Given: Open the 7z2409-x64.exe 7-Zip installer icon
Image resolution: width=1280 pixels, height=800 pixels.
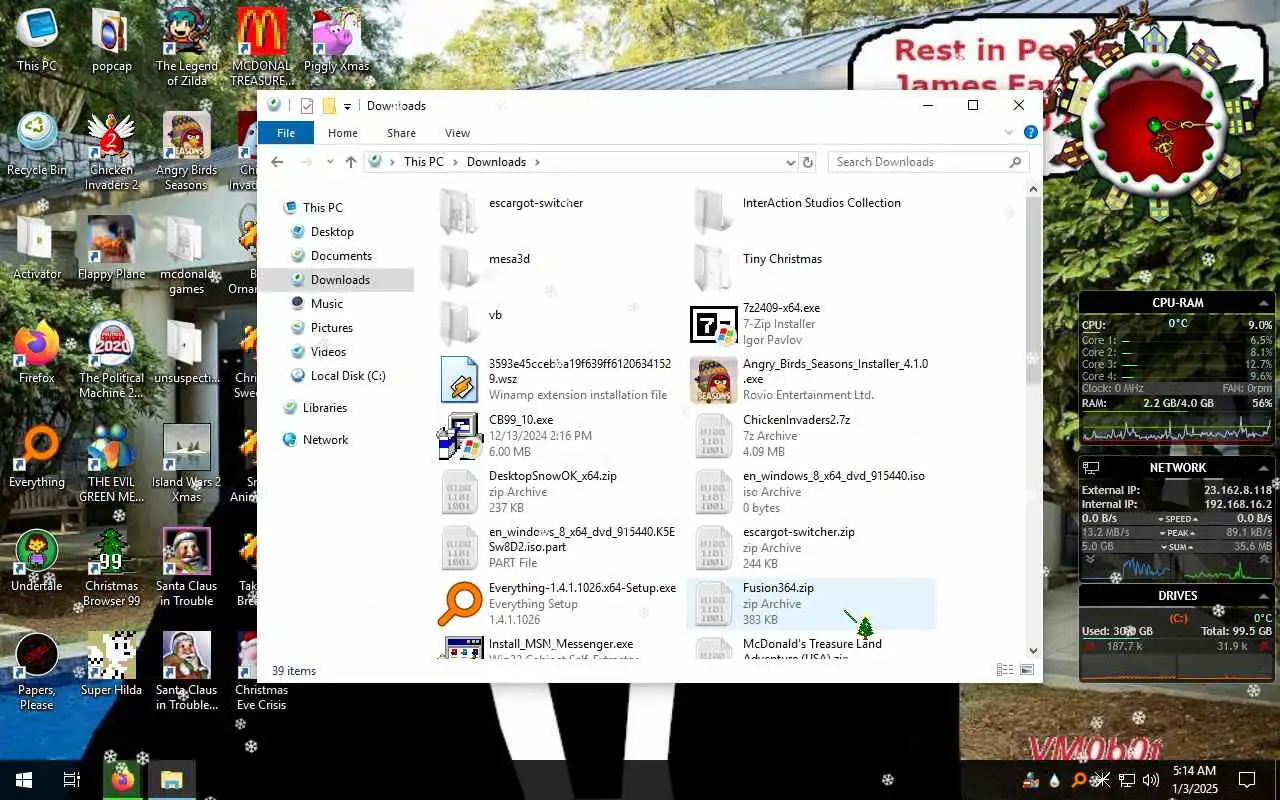Looking at the screenshot, I should tap(714, 324).
